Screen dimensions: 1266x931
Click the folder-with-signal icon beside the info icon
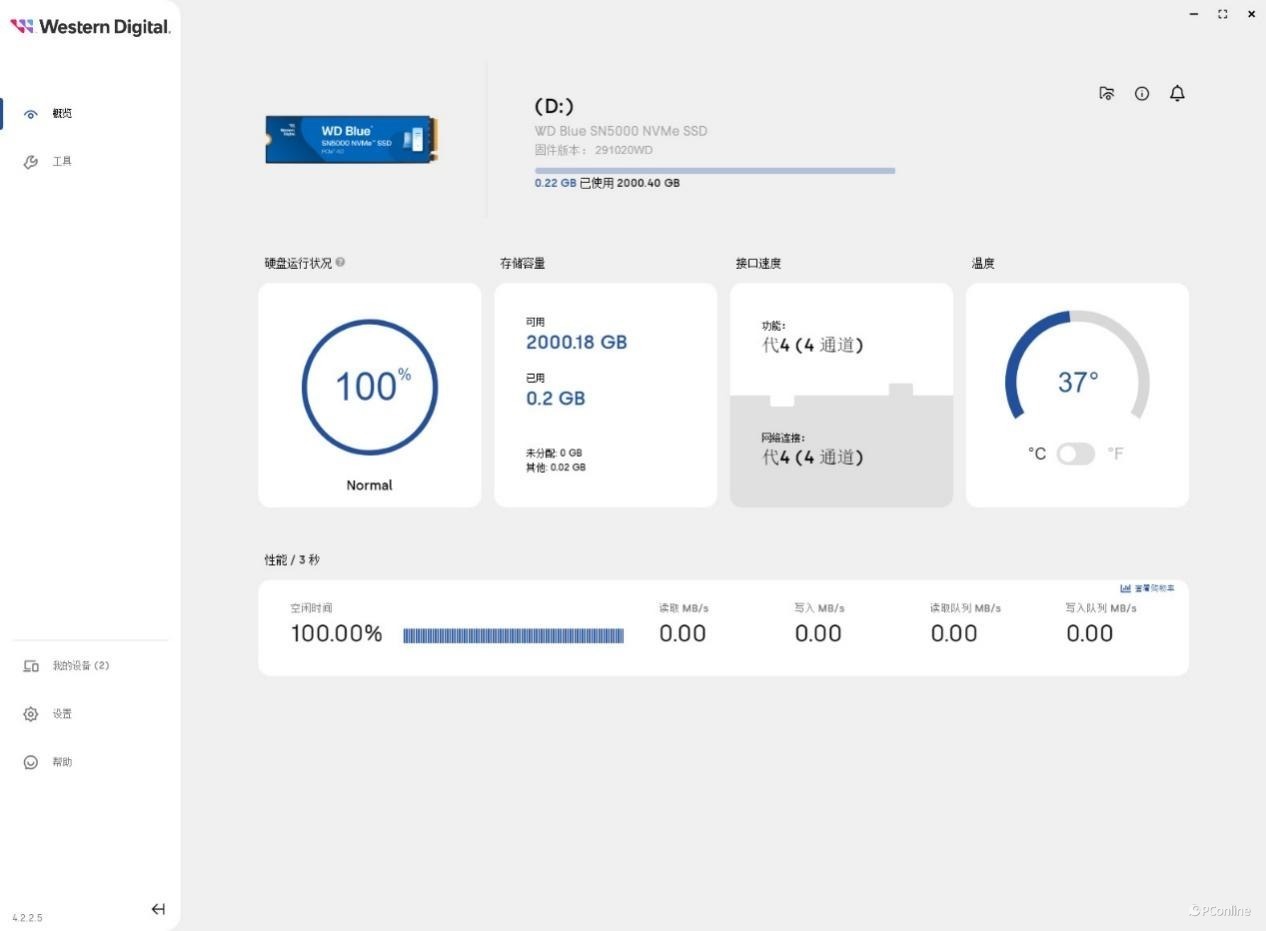point(1107,93)
